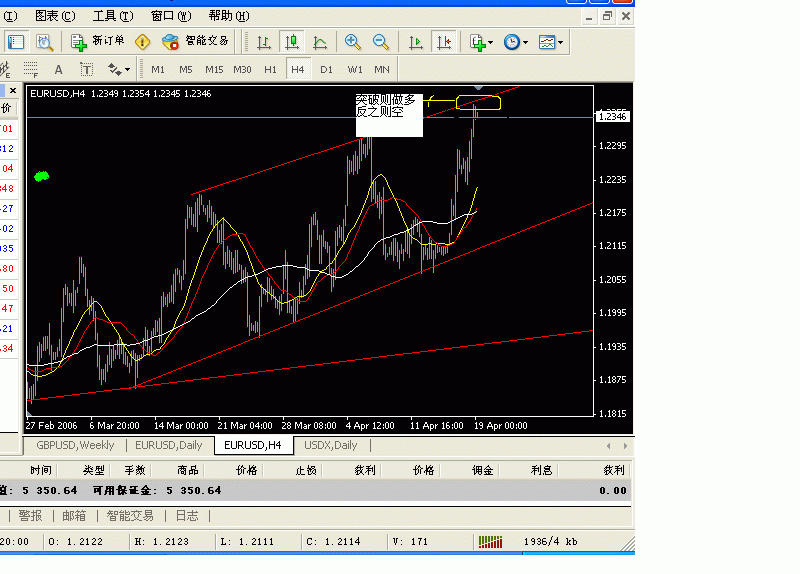
Task: Open the 日志 terminal tab
Action: [x=187, y=516]
